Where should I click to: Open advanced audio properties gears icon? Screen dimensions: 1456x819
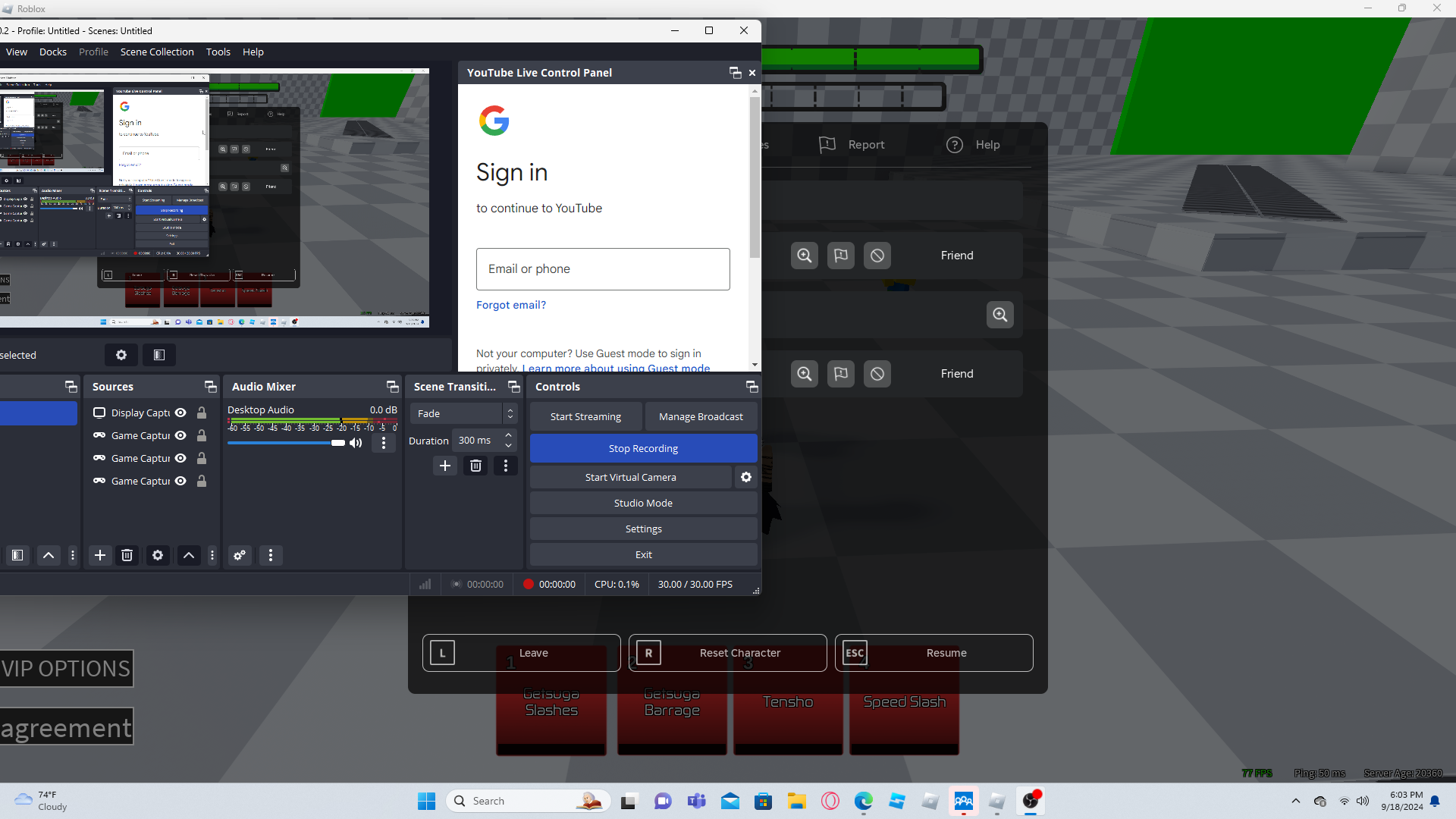pyautogui.click(x=240, y=555)
